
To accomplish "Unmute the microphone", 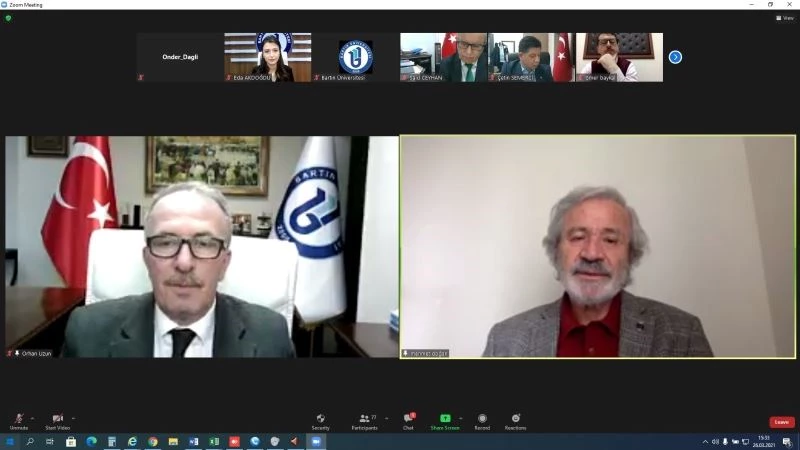I will 18,420.
